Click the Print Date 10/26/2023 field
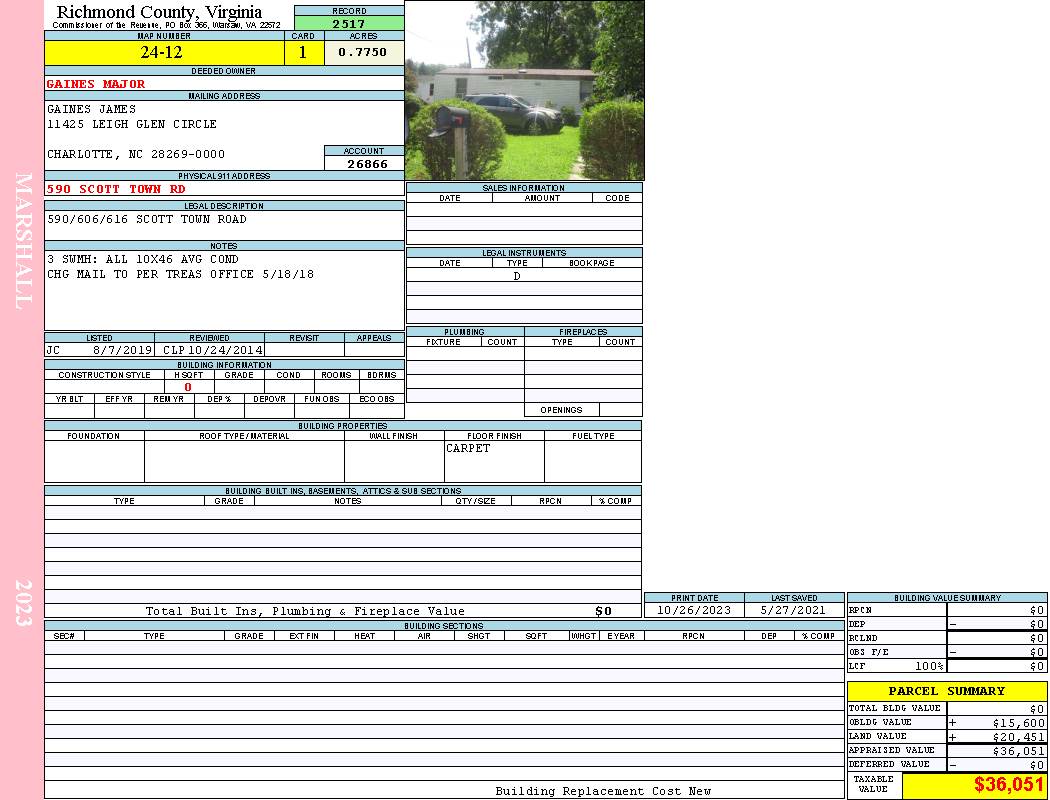The height and width of the screenshot is (800, 1050). pos(694,610)
